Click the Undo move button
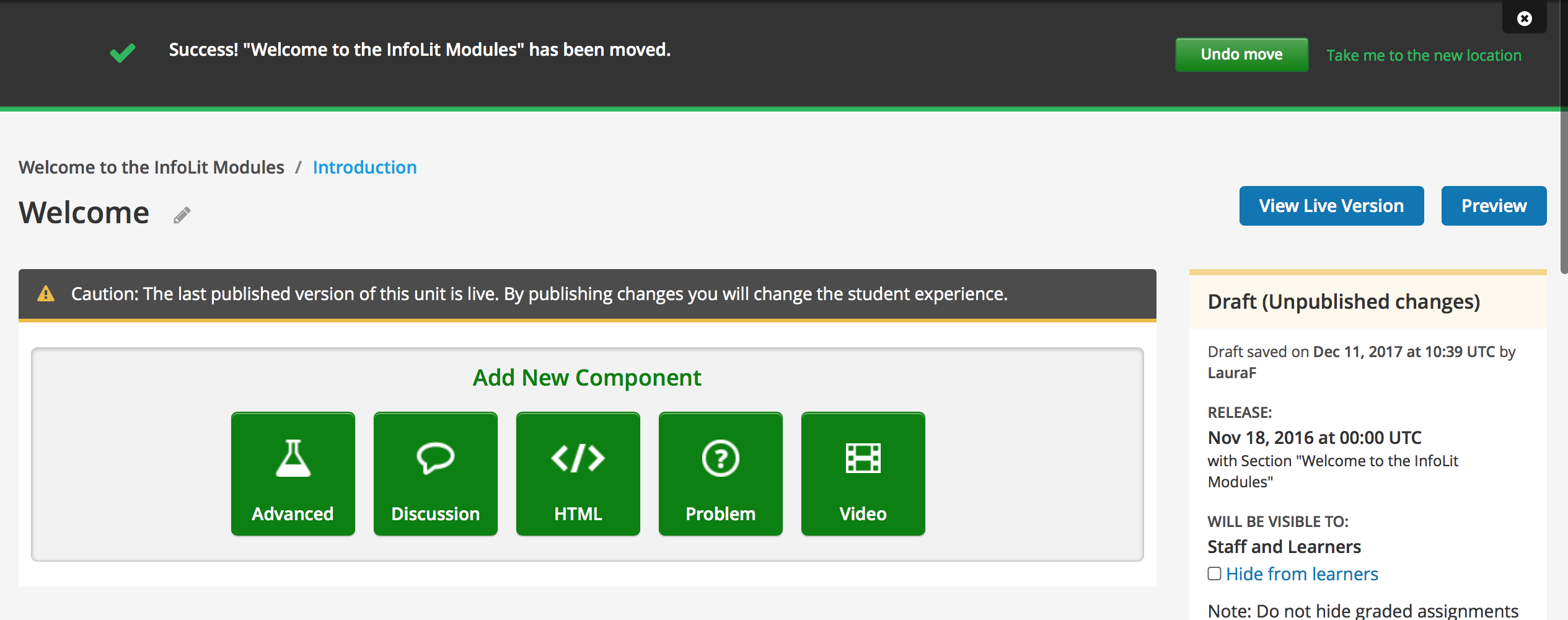Viewport: 1568px width, 620px height. [1241, 55]
